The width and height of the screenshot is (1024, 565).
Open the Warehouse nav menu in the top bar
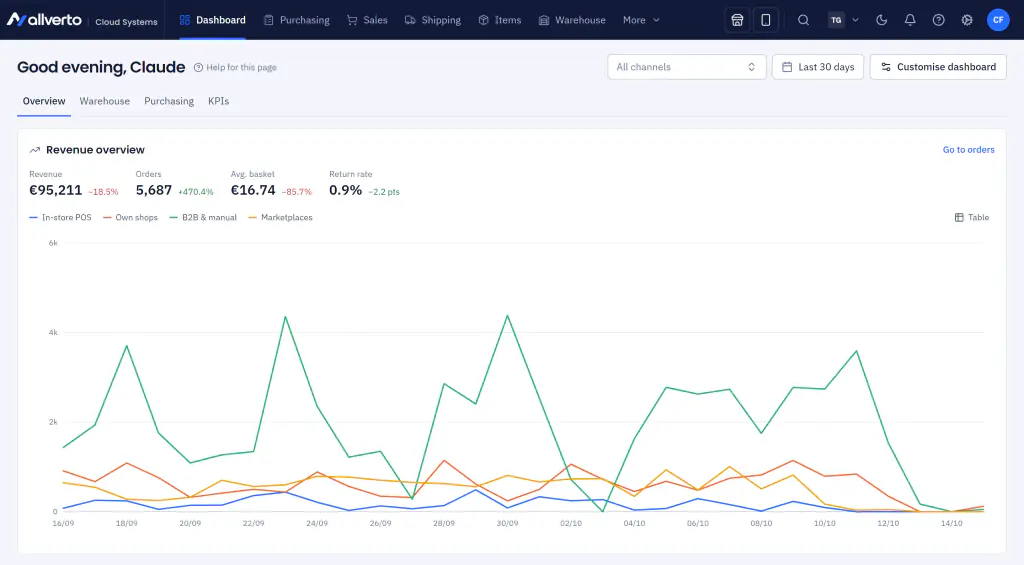tap(572, 20)
